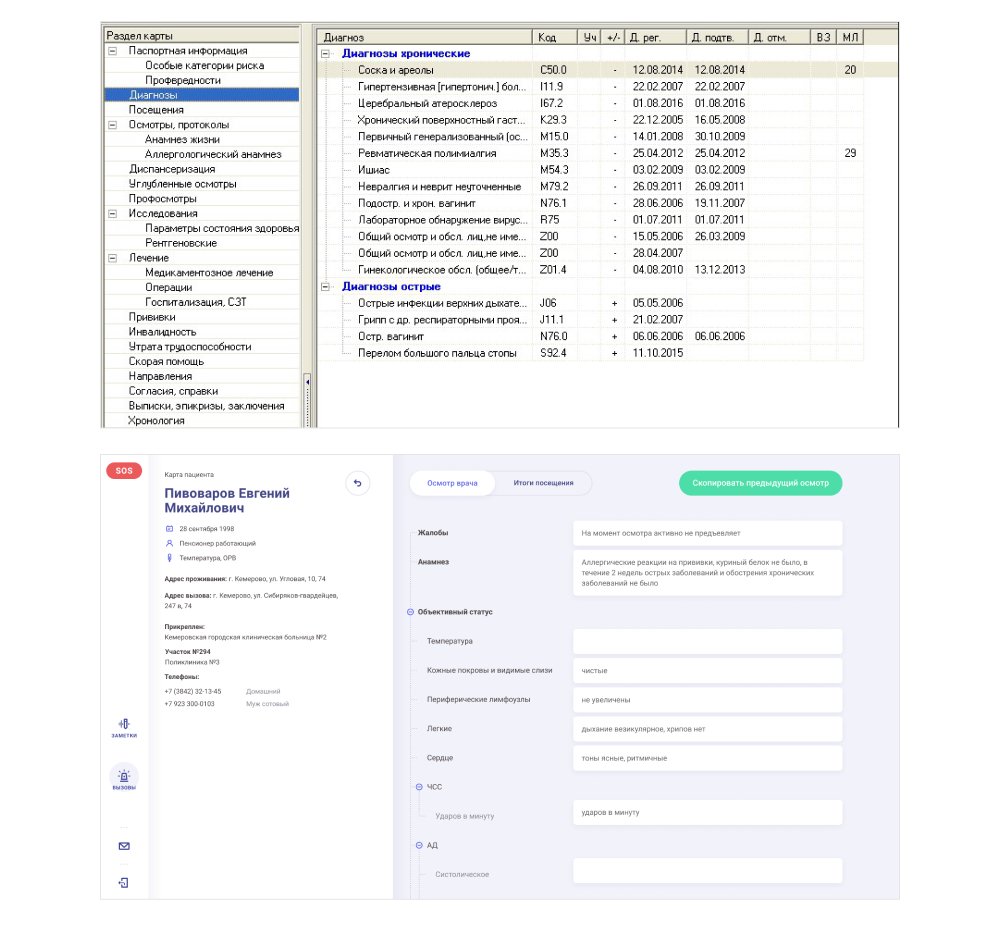Click the red SOS badge

tap(124, 471)
